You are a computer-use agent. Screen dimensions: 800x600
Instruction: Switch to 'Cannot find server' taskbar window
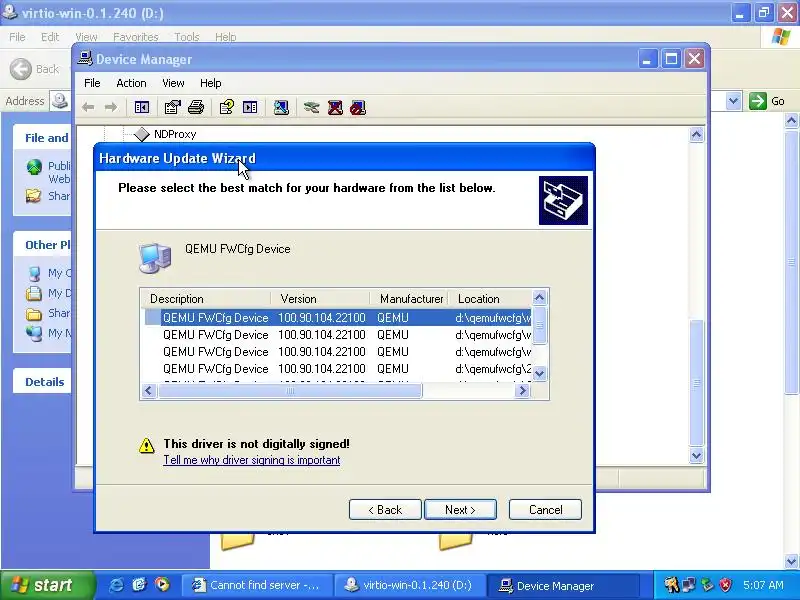point(257,585)
